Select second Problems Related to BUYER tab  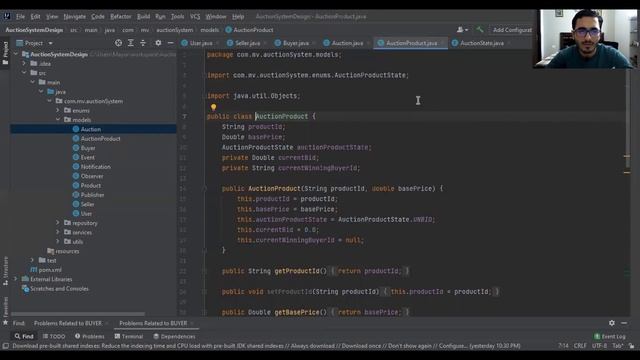coord(153,323)
